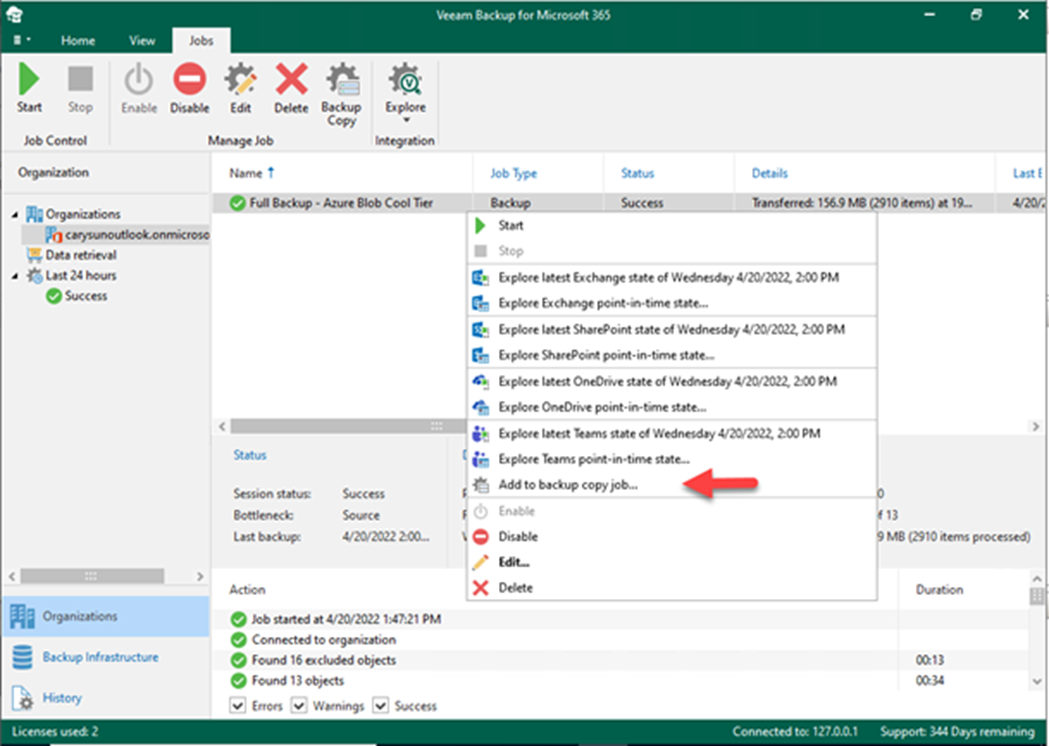1049x746 pixels.
Task: Click 'Licenses used: 2' in status bar
Action: pyautogui.click(x=55, y=731)
